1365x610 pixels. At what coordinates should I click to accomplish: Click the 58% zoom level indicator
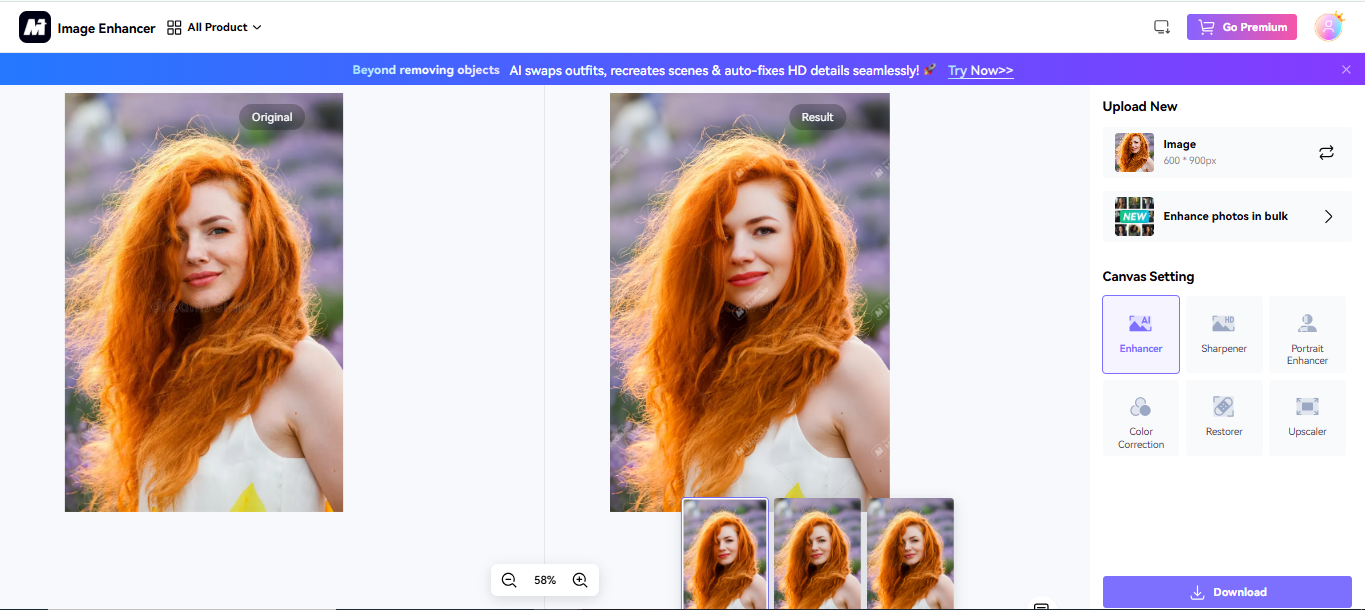pyautogui.click(x=544, y=579)
